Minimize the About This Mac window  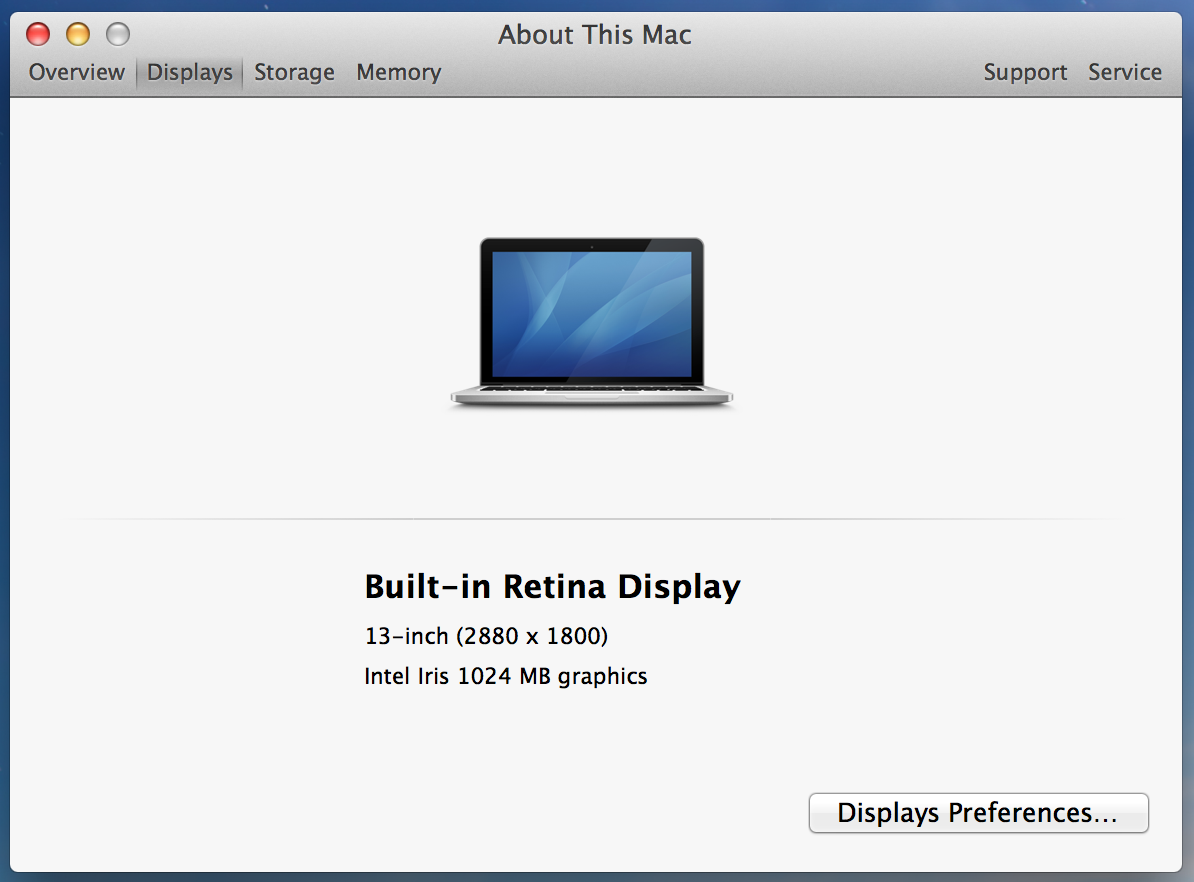(78, 34)
